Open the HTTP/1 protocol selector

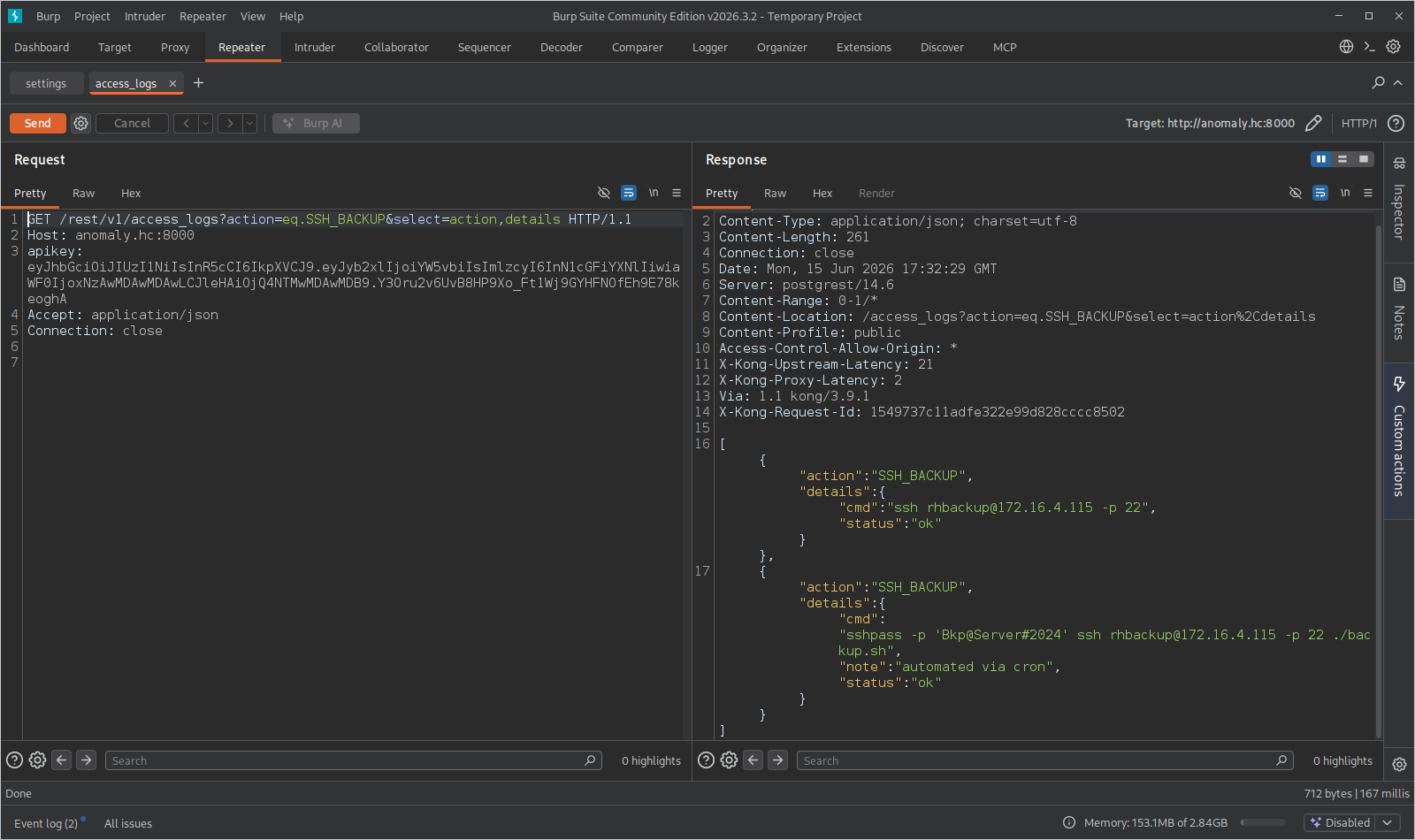click(x=1358, y=123)
